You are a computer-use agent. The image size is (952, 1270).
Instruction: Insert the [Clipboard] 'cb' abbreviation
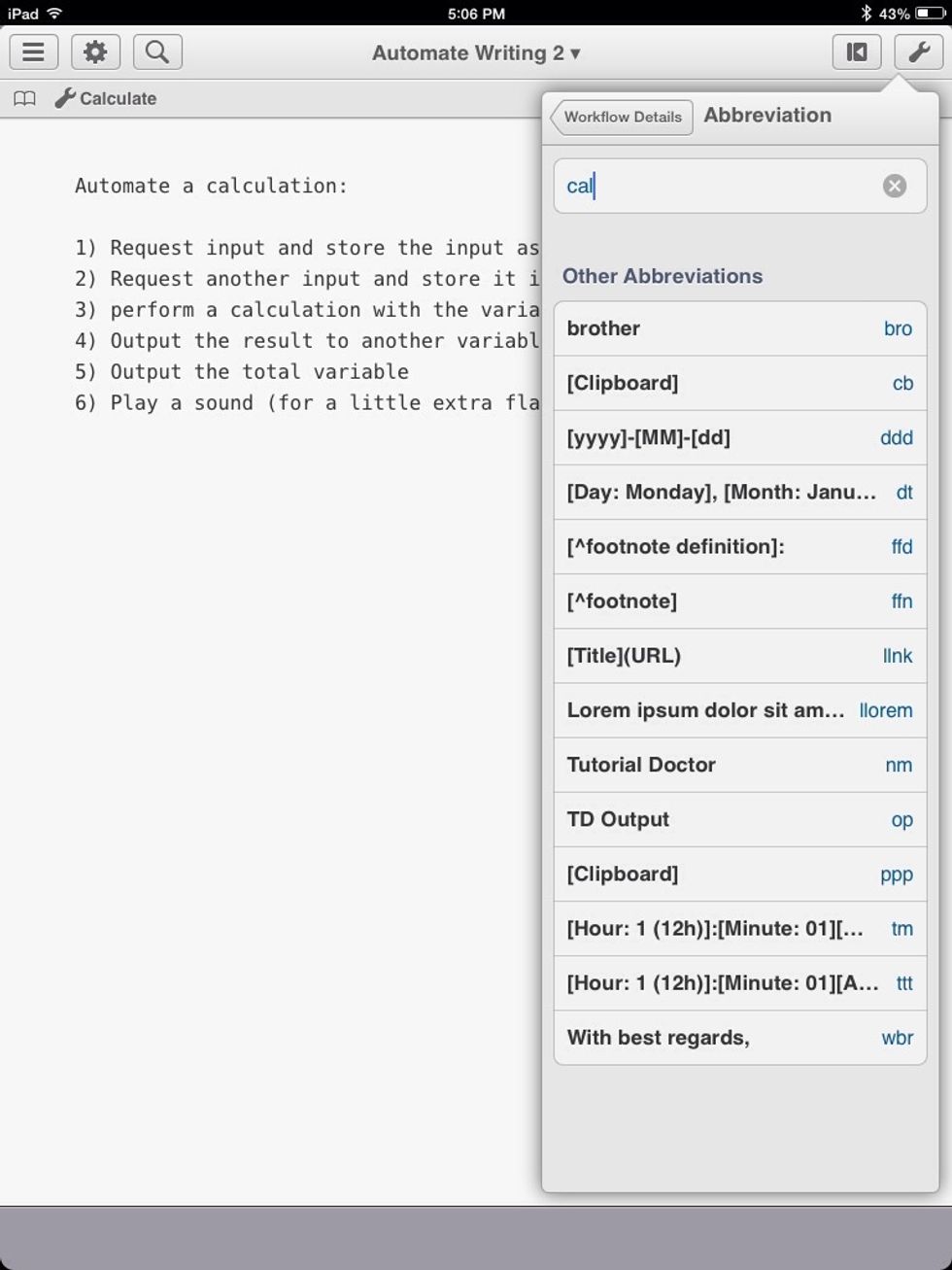tap(741, 383)
